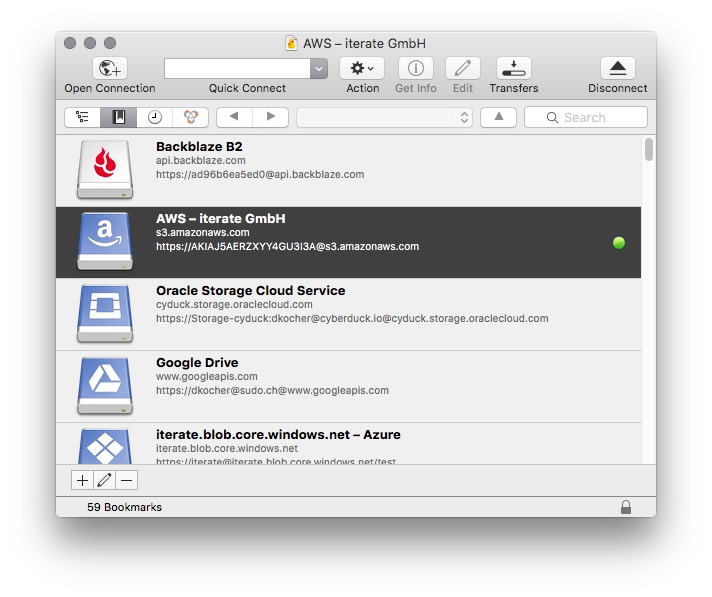Image resolution: width=712 pixels, height=597 pixels.
Task: Click the Get Info toolbar icon
Action: pos(415,68)
